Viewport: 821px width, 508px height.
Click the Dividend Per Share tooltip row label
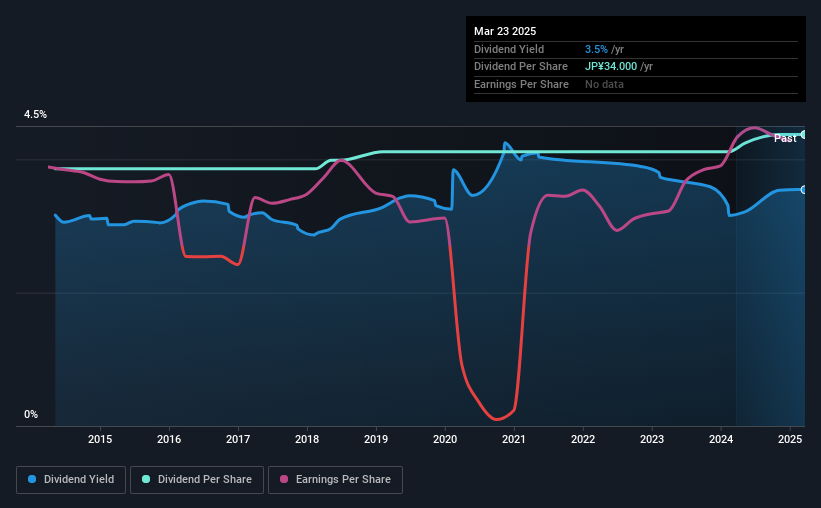(x=520, y=67)
